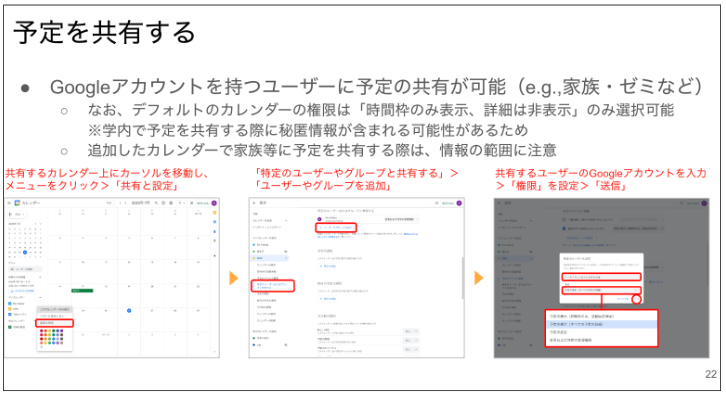Toggle green holiday calendar checkbox

pos(10,327)
